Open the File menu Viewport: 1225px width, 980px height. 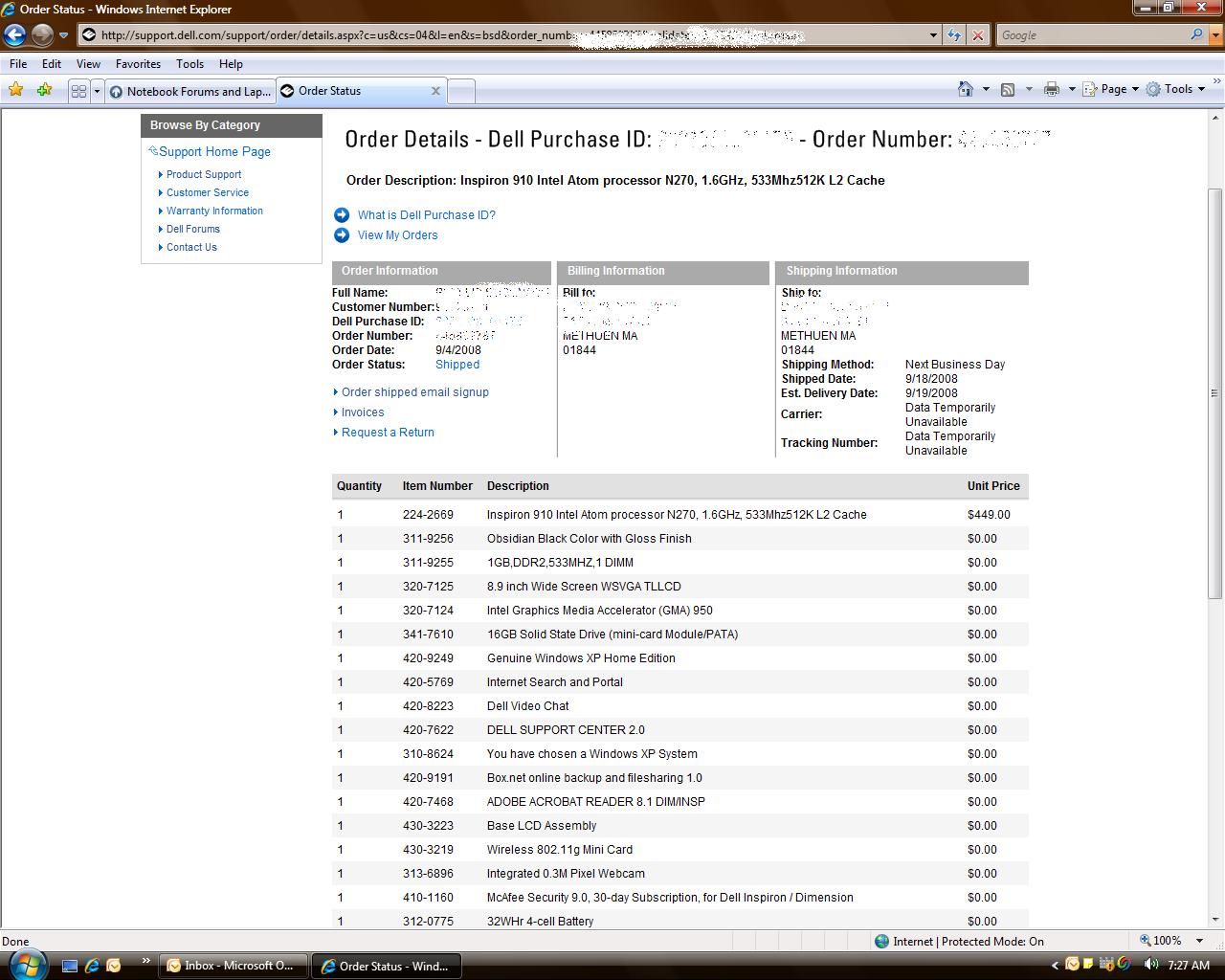pos(18,64)
